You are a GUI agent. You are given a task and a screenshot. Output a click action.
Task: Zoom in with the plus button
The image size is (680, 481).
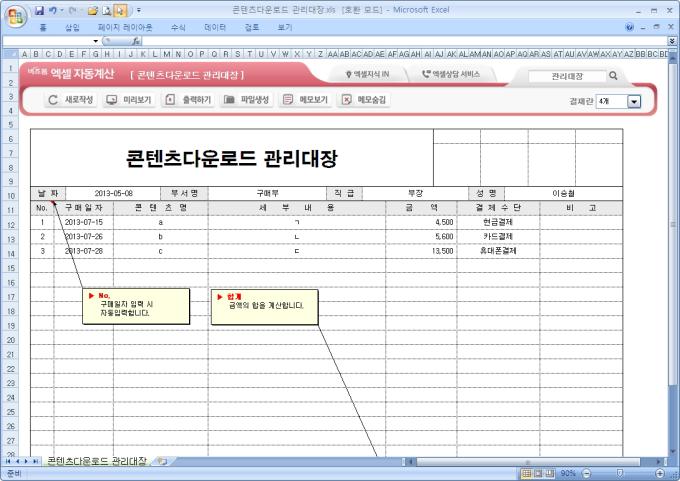coord(660,473)
